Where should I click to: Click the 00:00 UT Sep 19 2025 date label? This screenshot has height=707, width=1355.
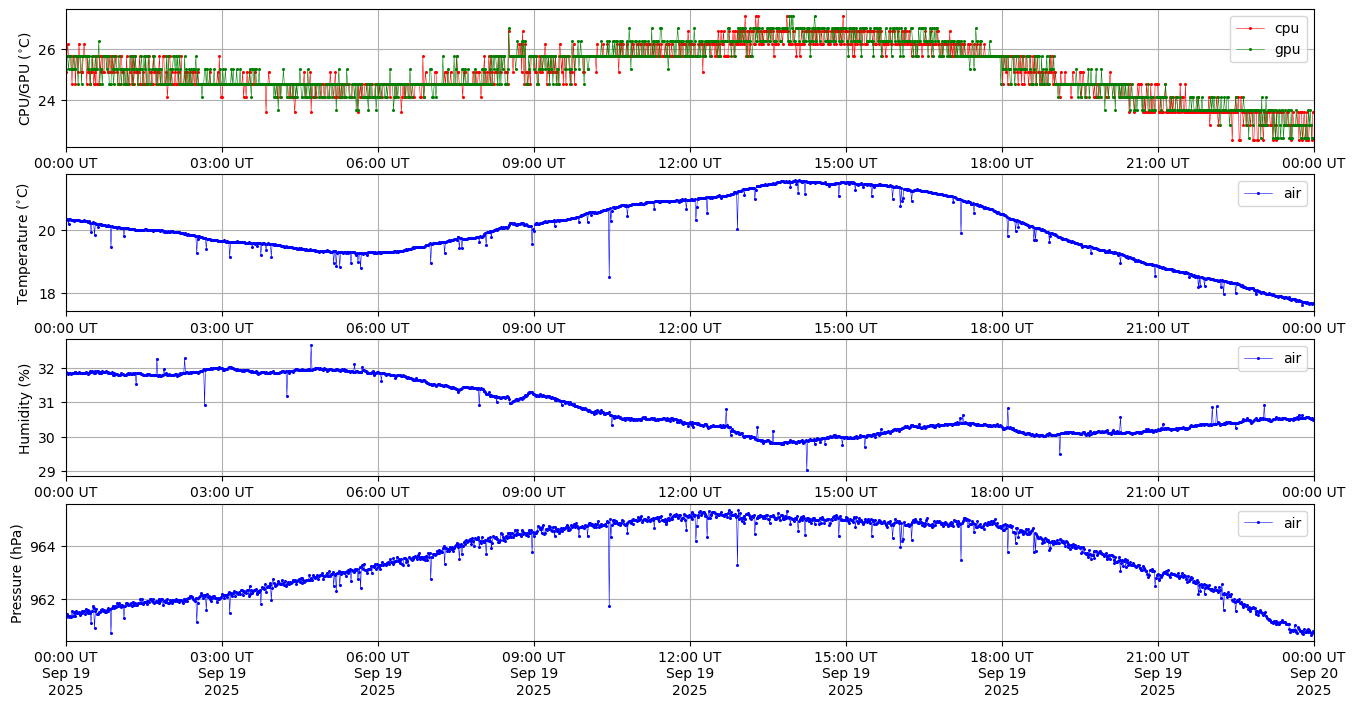tap(66, 674)
